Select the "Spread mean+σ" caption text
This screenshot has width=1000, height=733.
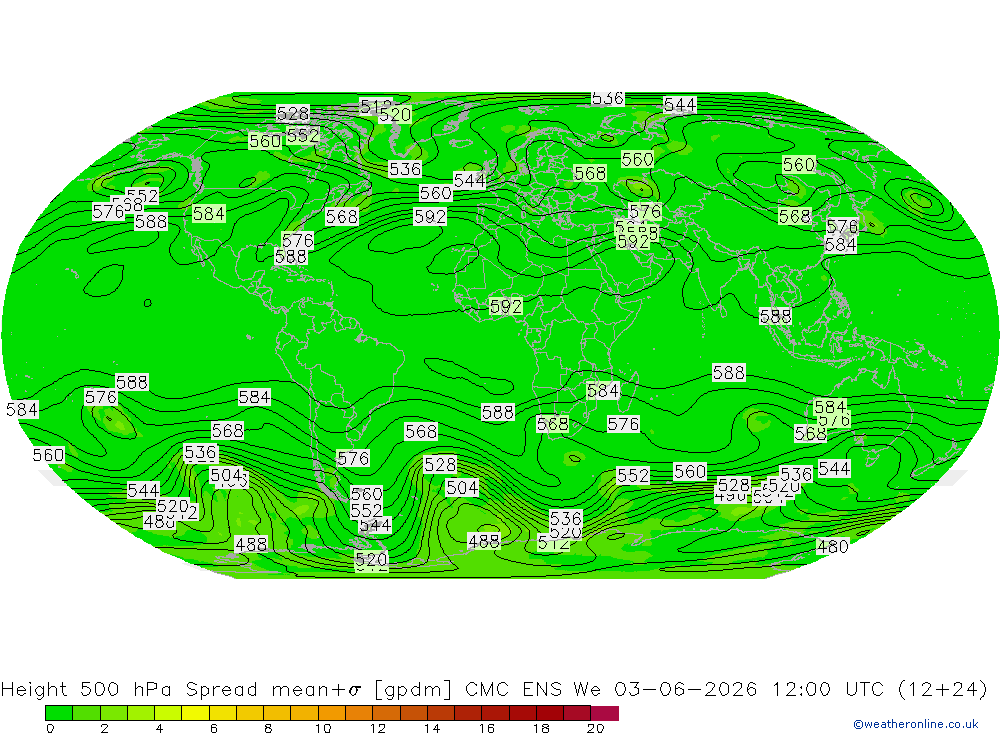tap(274, 690)
